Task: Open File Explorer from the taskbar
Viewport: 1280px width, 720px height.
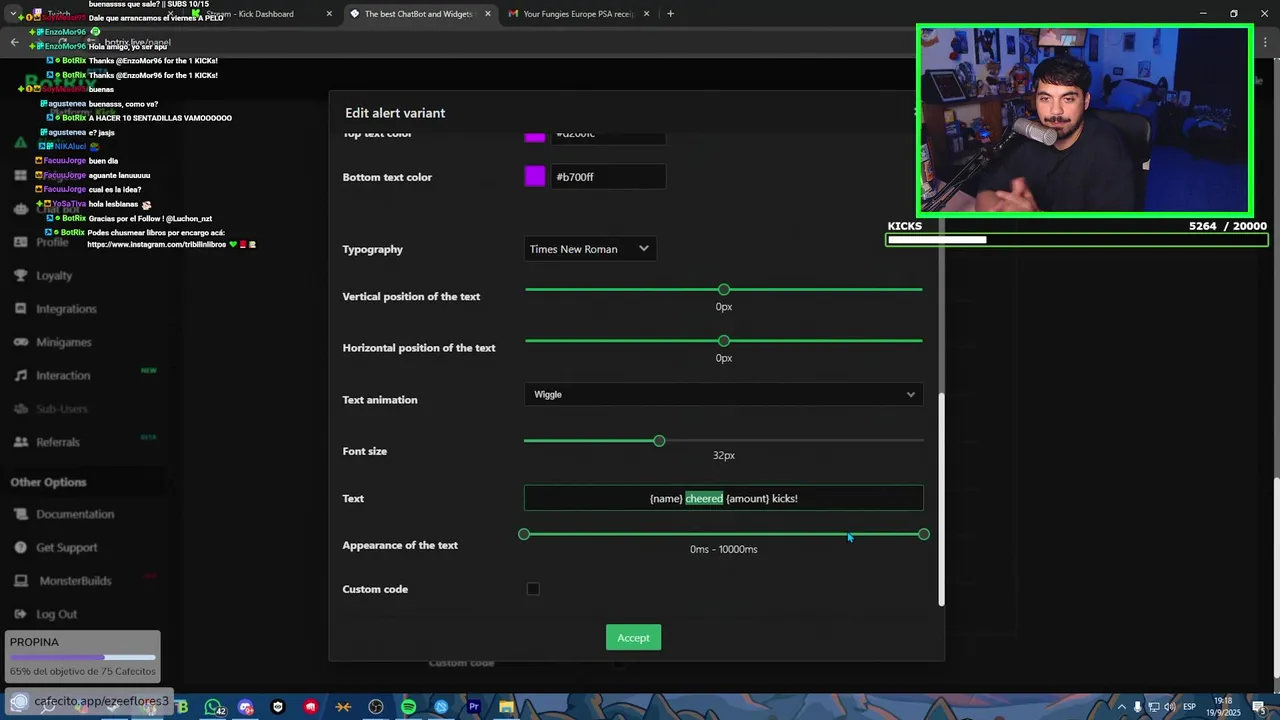Action: (506, 707)
